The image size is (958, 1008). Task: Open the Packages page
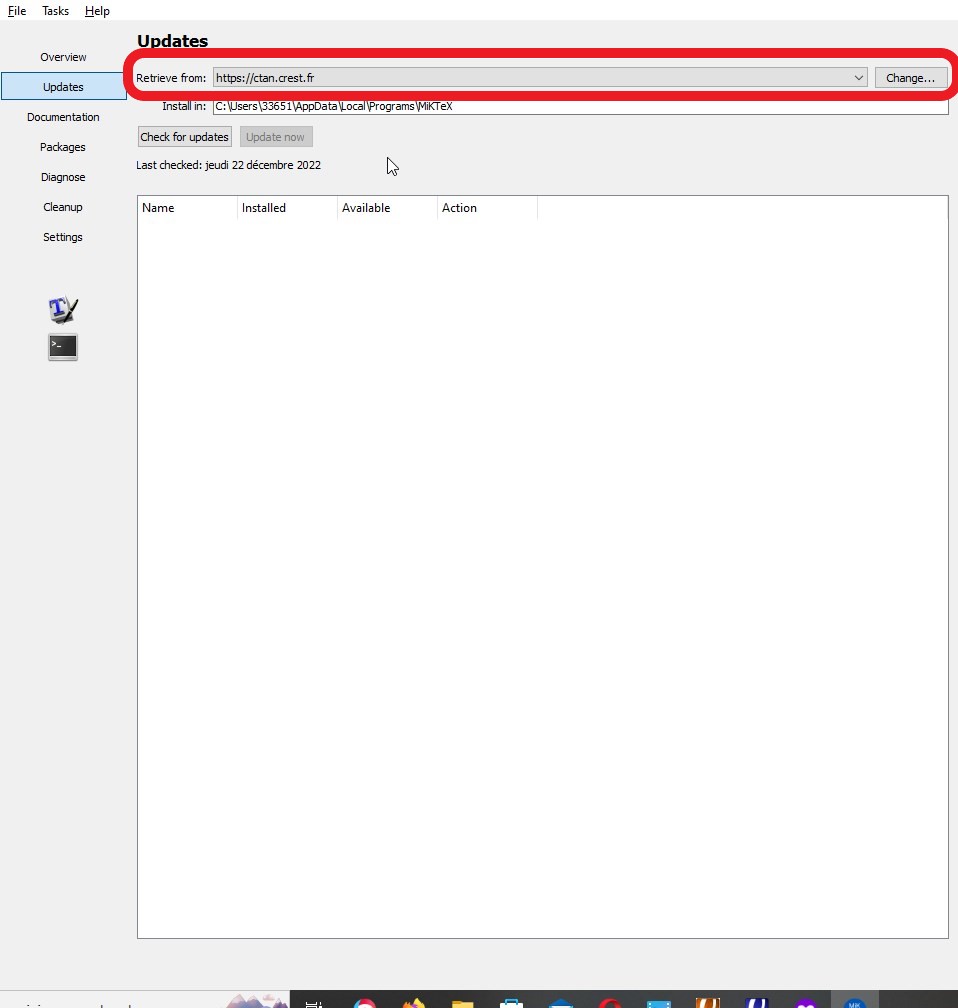pyautogui.click(x=63, y=147)
